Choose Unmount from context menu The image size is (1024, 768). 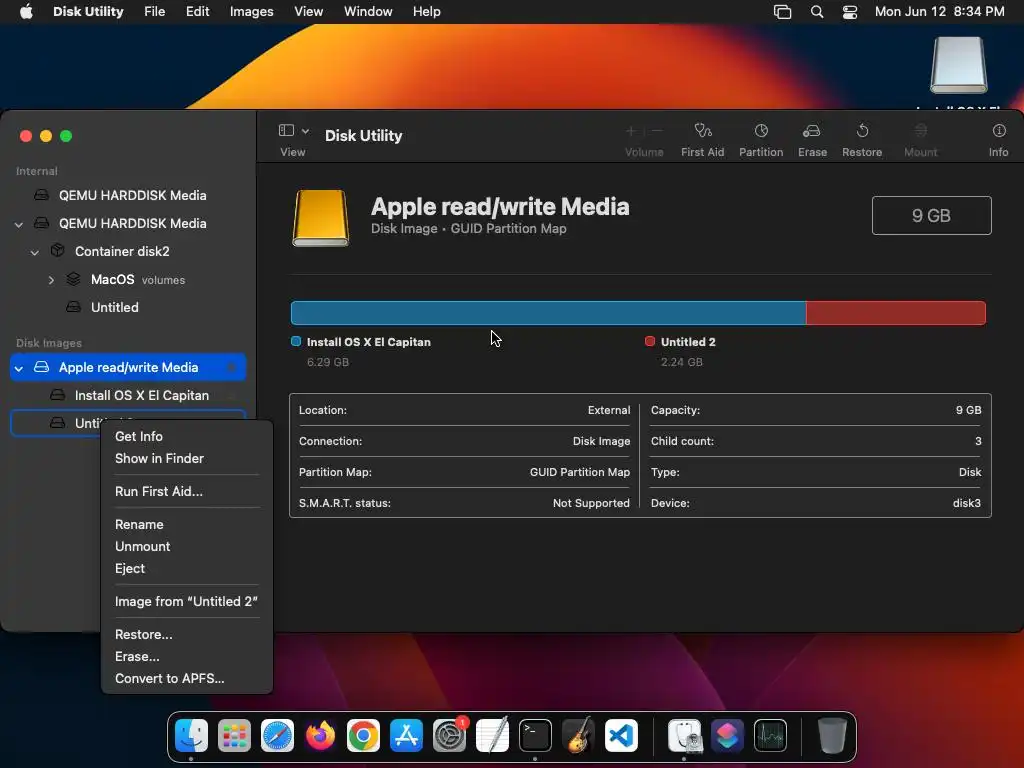click(187, 547)
